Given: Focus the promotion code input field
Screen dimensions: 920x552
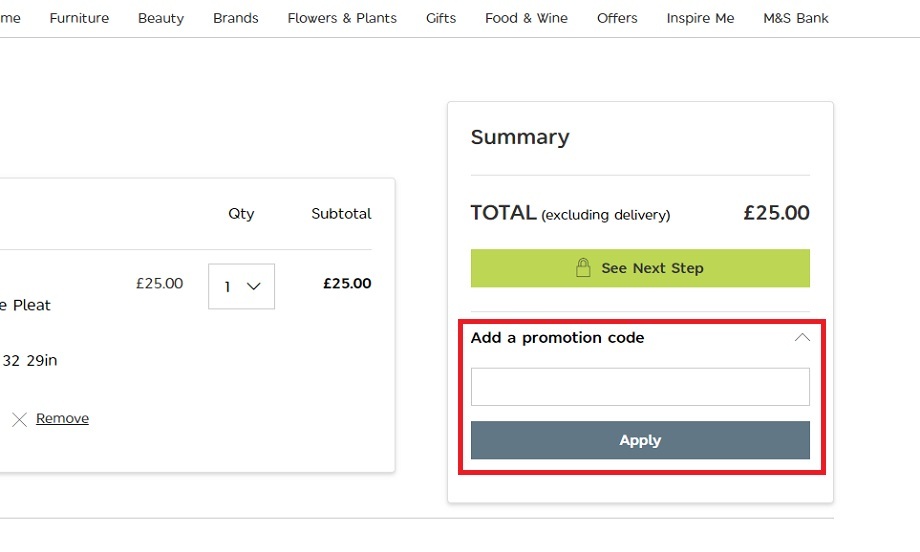Looking at the screenshot, I should click(x=640, y=387).
